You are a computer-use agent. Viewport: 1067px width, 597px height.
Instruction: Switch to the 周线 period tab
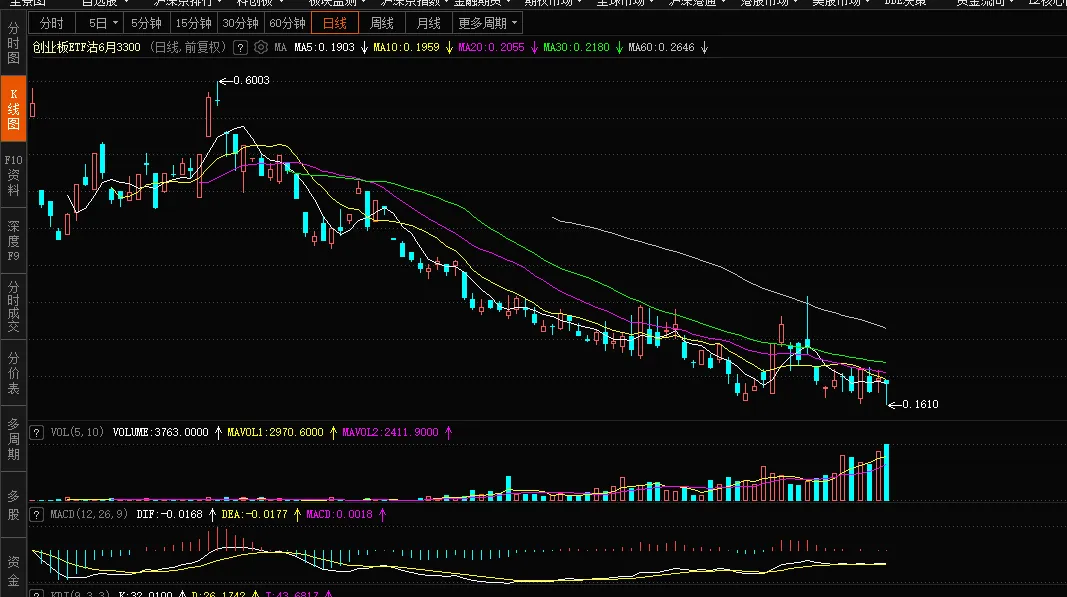click(382, 23)
